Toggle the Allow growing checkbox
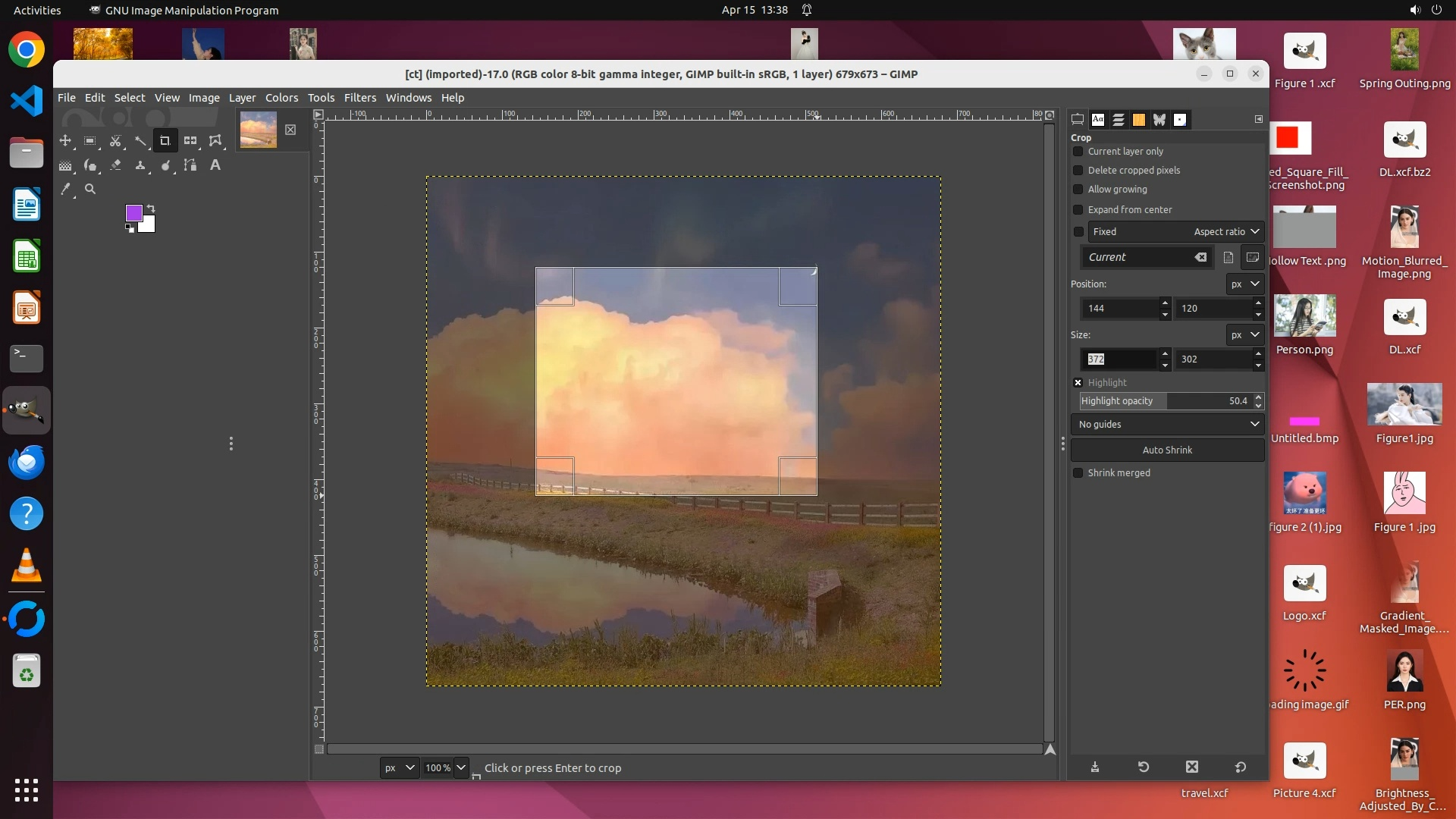Image resolution: width=1456 pixels, height=819 pixels. (1078, 190)
